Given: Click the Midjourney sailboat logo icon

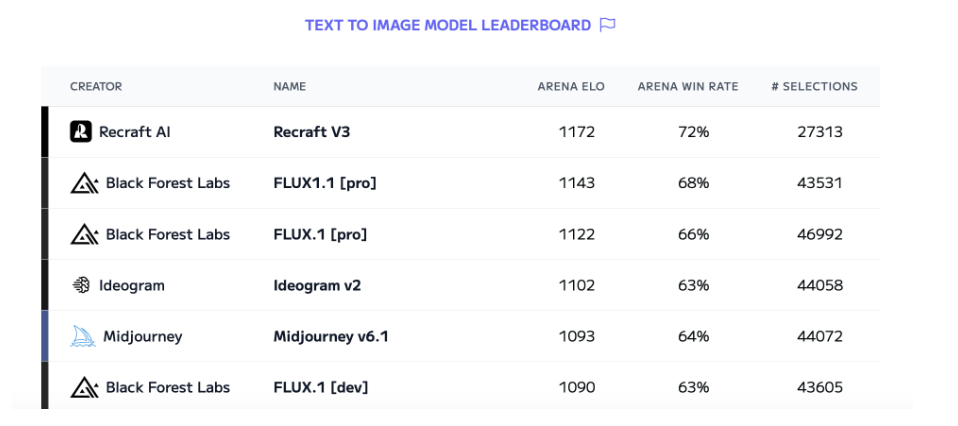Looking at the screenshot, I should pyautogui.click(x=82, y=336).
